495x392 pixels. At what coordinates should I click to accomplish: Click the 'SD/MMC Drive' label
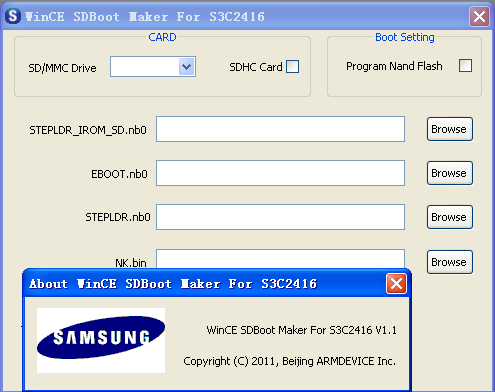click(62, 68)
